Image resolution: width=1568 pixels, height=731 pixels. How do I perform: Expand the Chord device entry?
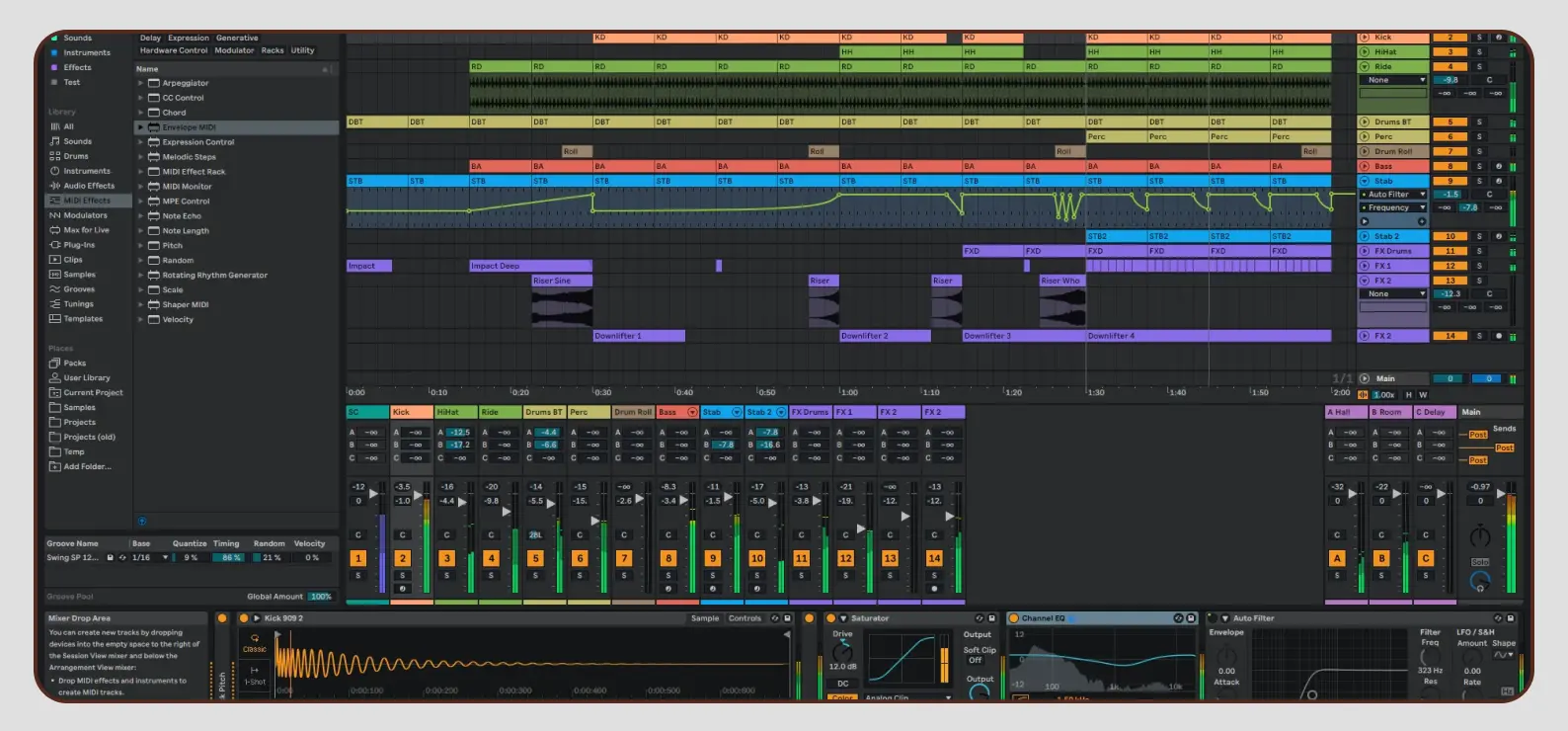pyautogui.click(x=140, y=113)
